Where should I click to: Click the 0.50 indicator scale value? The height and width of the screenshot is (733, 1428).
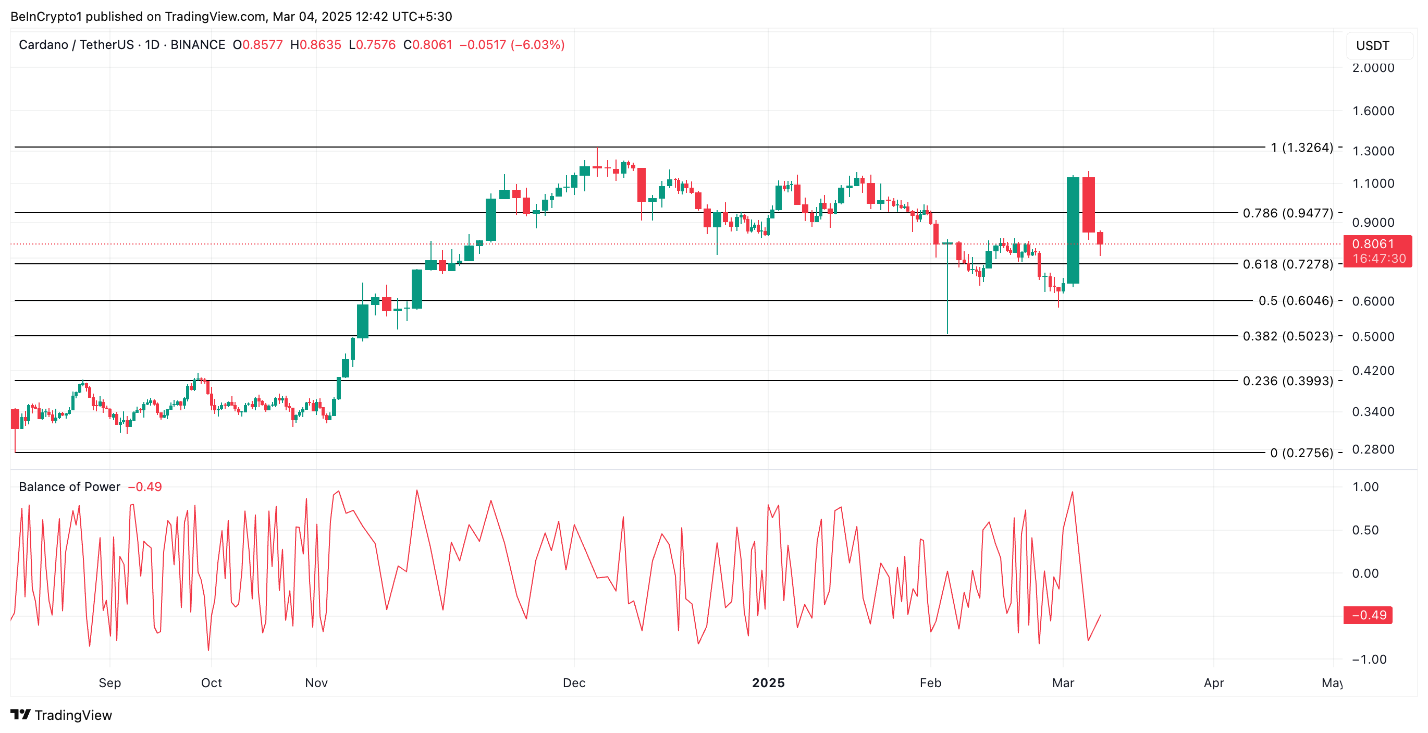click(1366, 530)
